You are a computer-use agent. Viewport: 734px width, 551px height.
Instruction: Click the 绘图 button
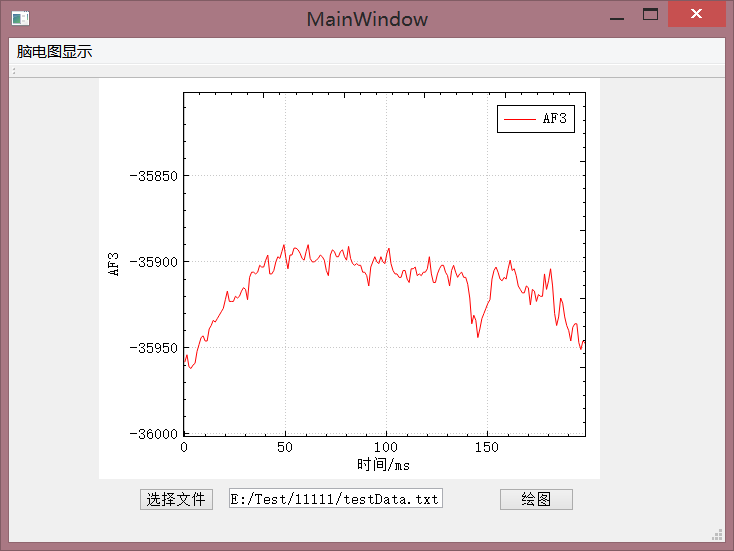click(x=536, y=500)
